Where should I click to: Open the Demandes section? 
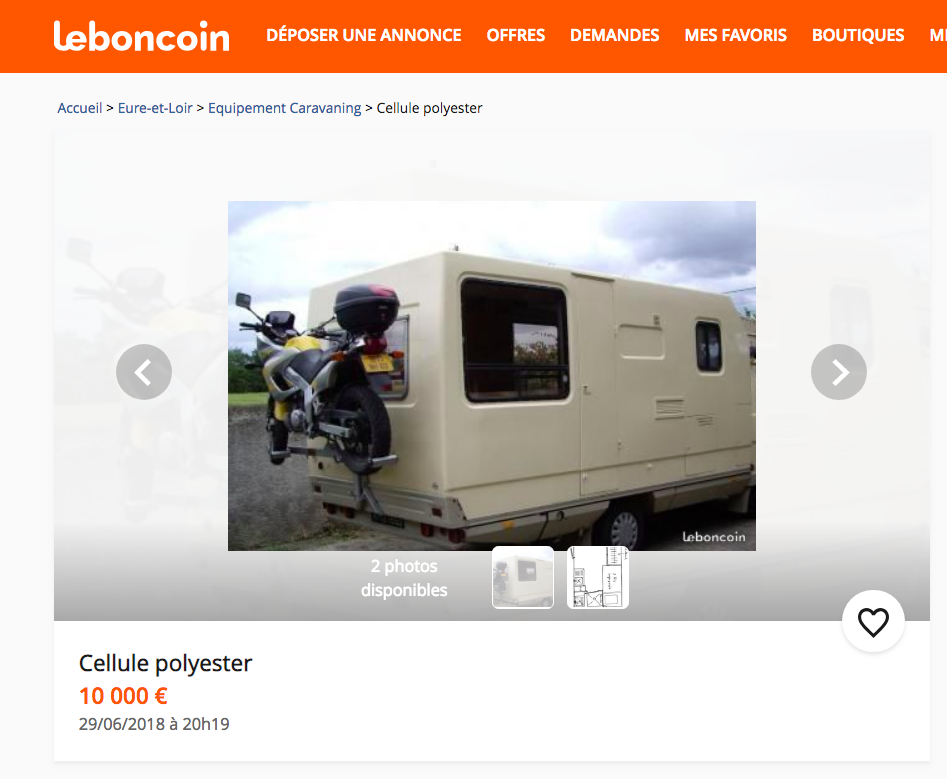click(615, 36)
